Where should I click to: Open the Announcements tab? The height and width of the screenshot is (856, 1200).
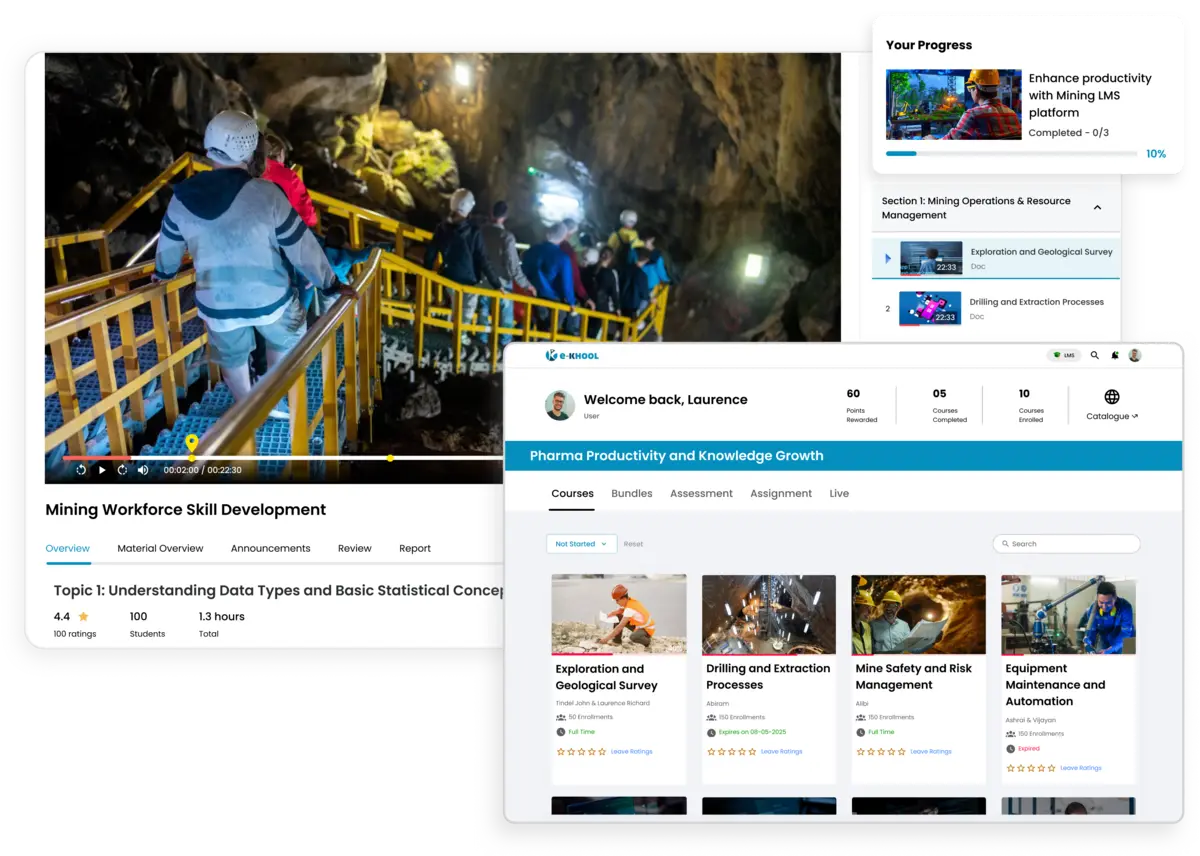pos(270,548)
